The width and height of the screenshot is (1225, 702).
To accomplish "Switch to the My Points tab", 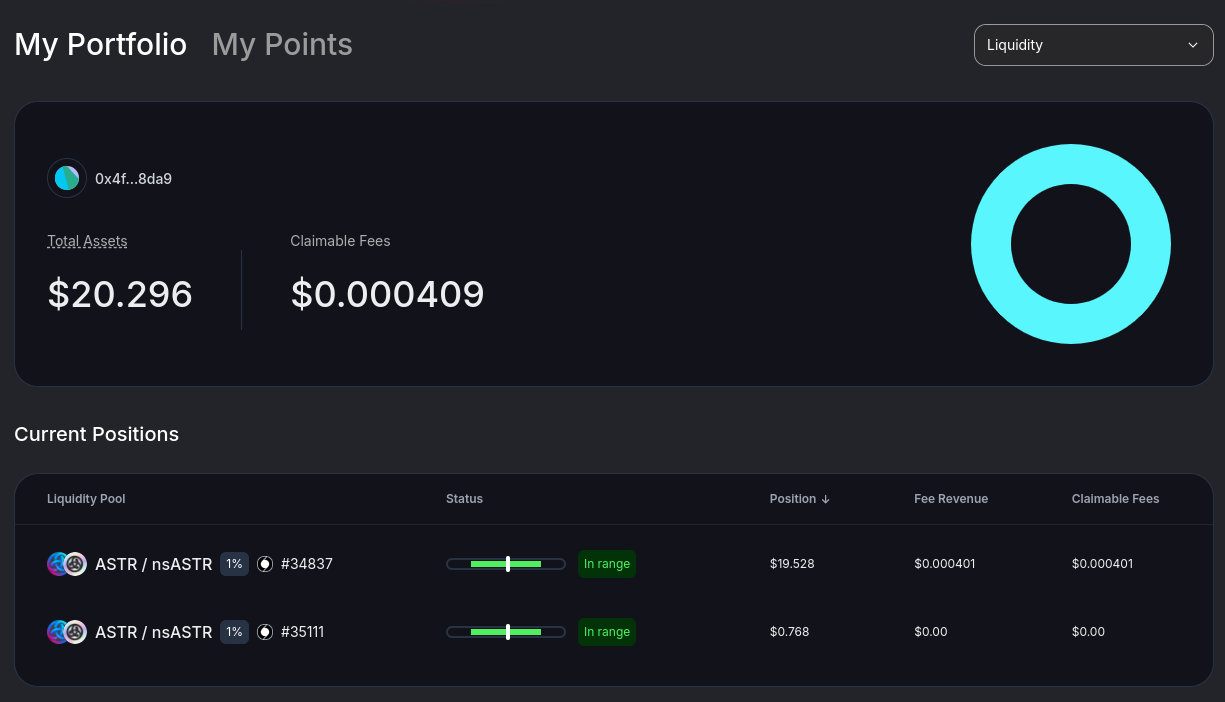I will coord(282,45).
